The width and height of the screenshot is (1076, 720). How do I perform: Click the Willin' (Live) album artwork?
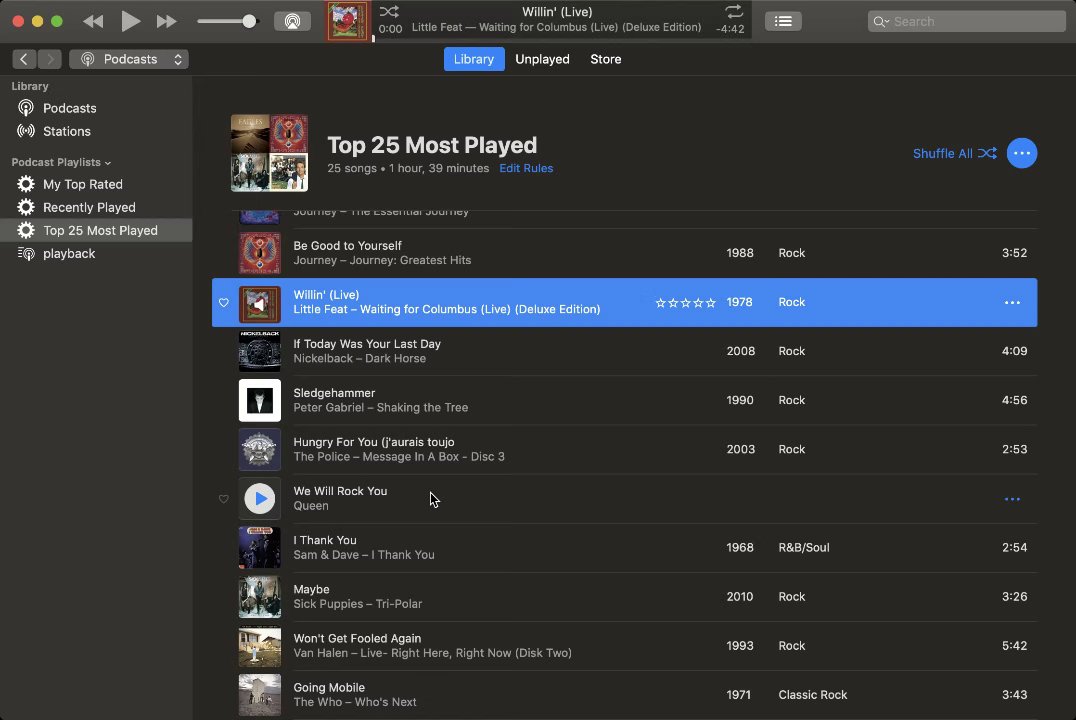(x=259, y=305)
